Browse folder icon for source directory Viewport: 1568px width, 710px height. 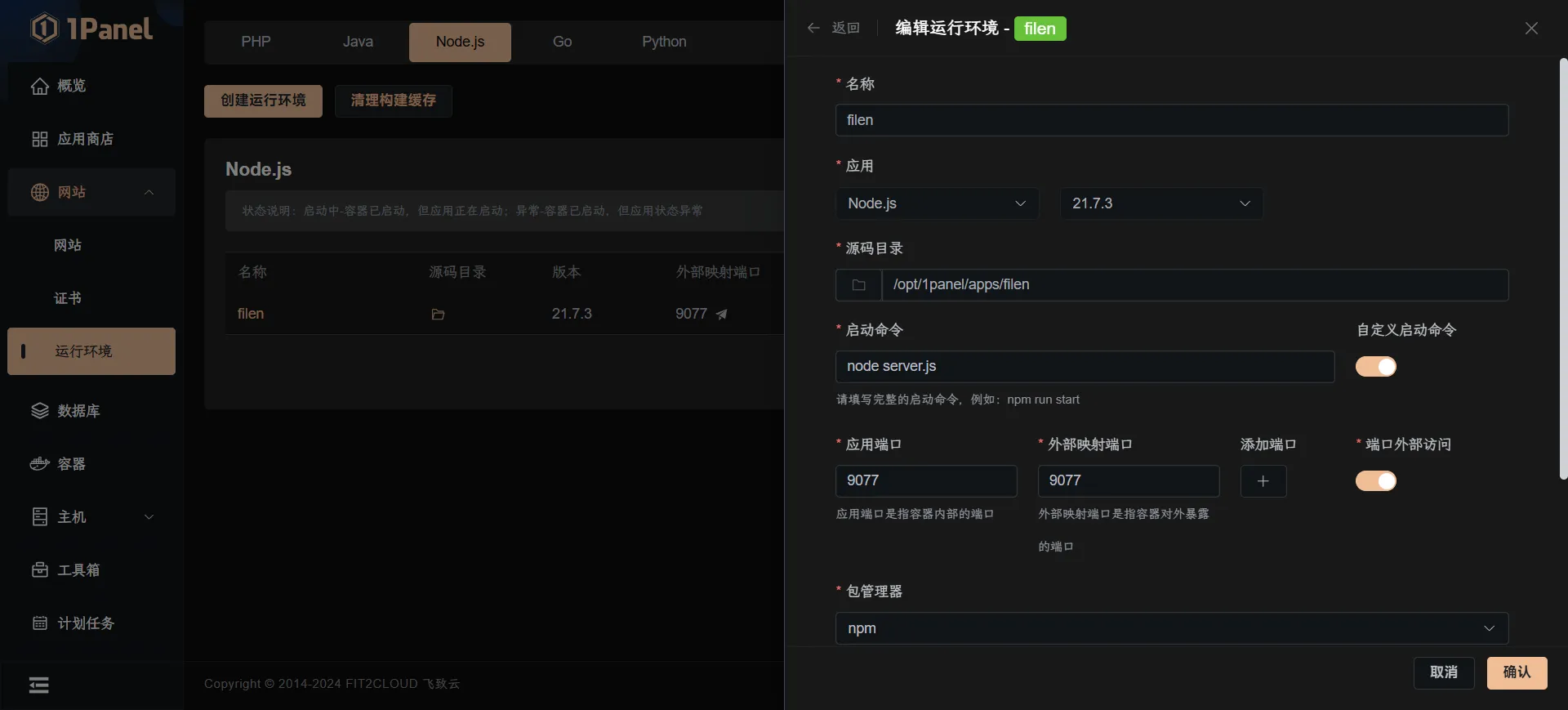click(x=858, y=285)
